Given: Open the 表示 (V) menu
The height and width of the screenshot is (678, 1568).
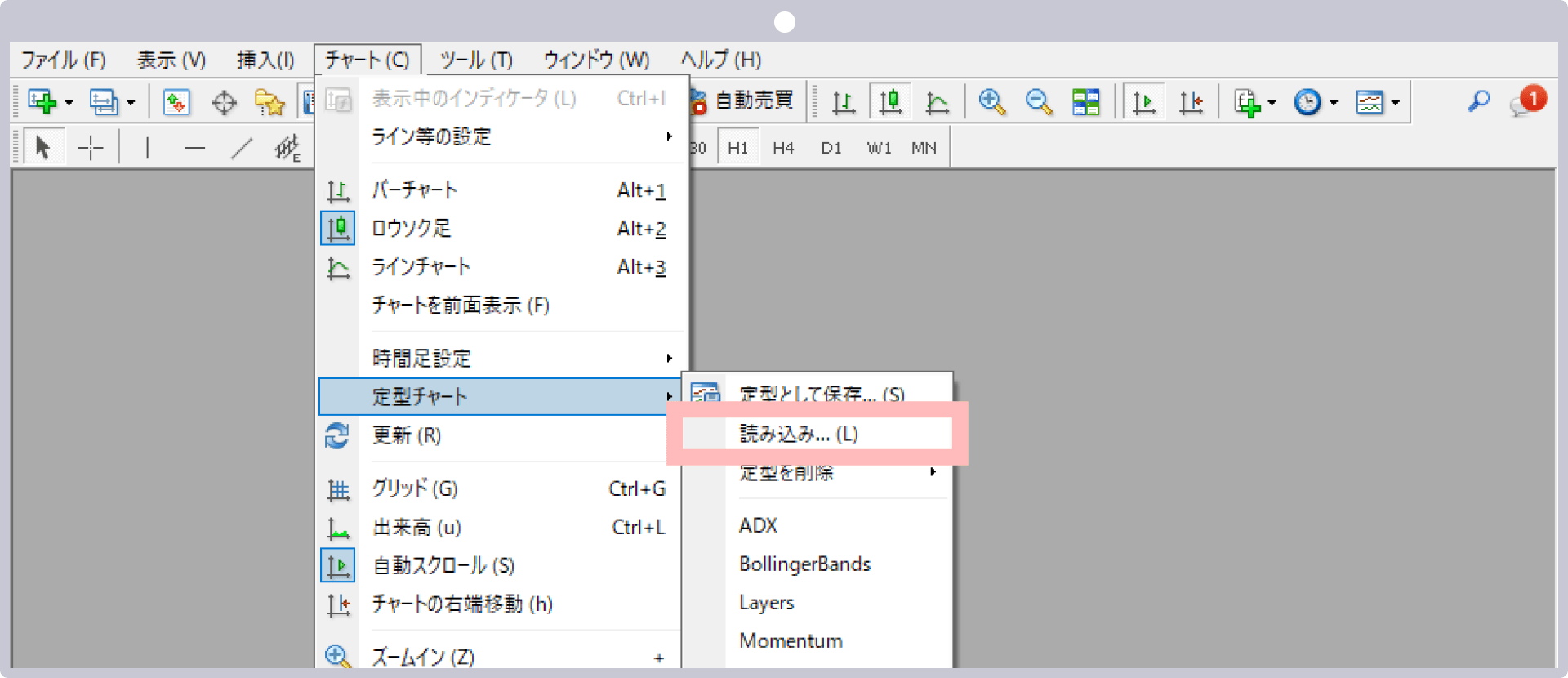Looking at the screenshot, I should point(171,60).
